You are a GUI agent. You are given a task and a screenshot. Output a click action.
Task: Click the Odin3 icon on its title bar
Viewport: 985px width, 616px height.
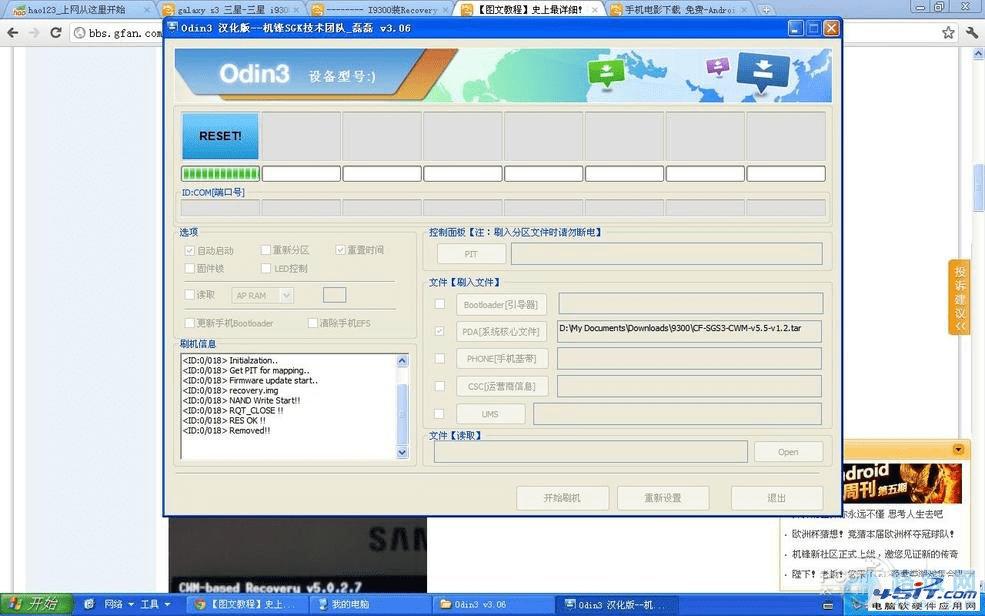point(172,29)
